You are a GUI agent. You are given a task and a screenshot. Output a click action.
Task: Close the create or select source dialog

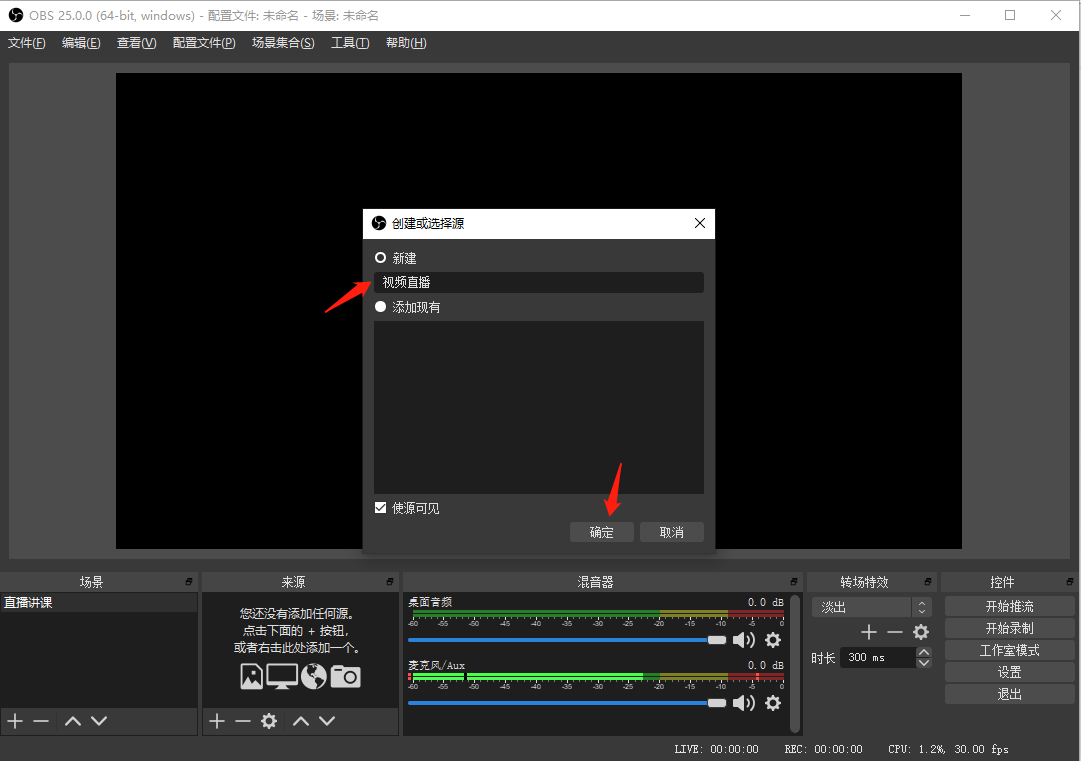point(700,223)
